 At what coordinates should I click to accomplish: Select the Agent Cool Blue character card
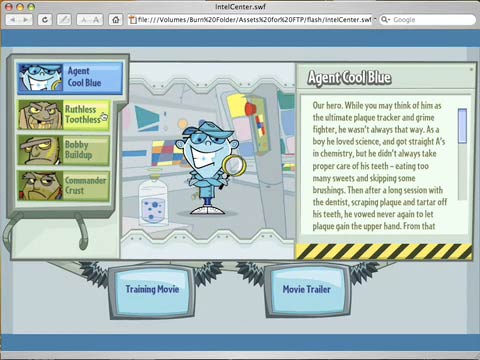pyautogui.click(x=70, y=78)
